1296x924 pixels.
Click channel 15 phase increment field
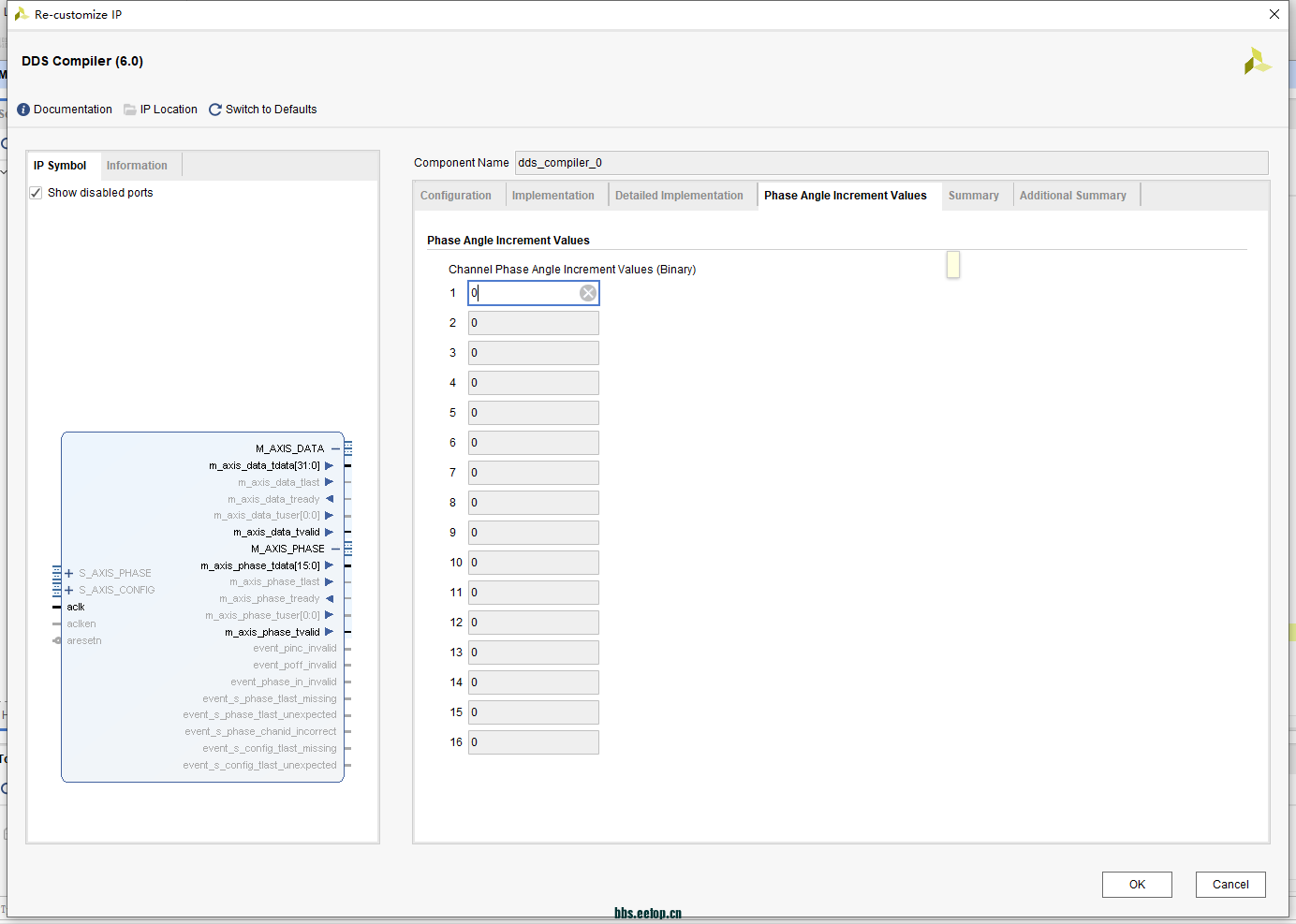pyautogui.click(x=534, y=712)
